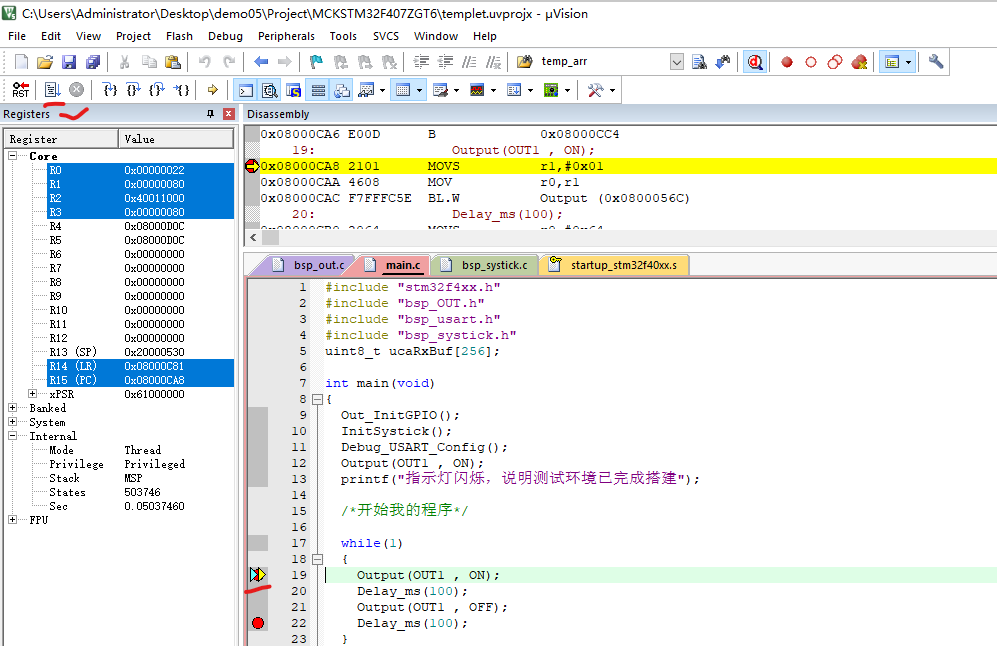Click the New file icon

click(x=21, y=62)
